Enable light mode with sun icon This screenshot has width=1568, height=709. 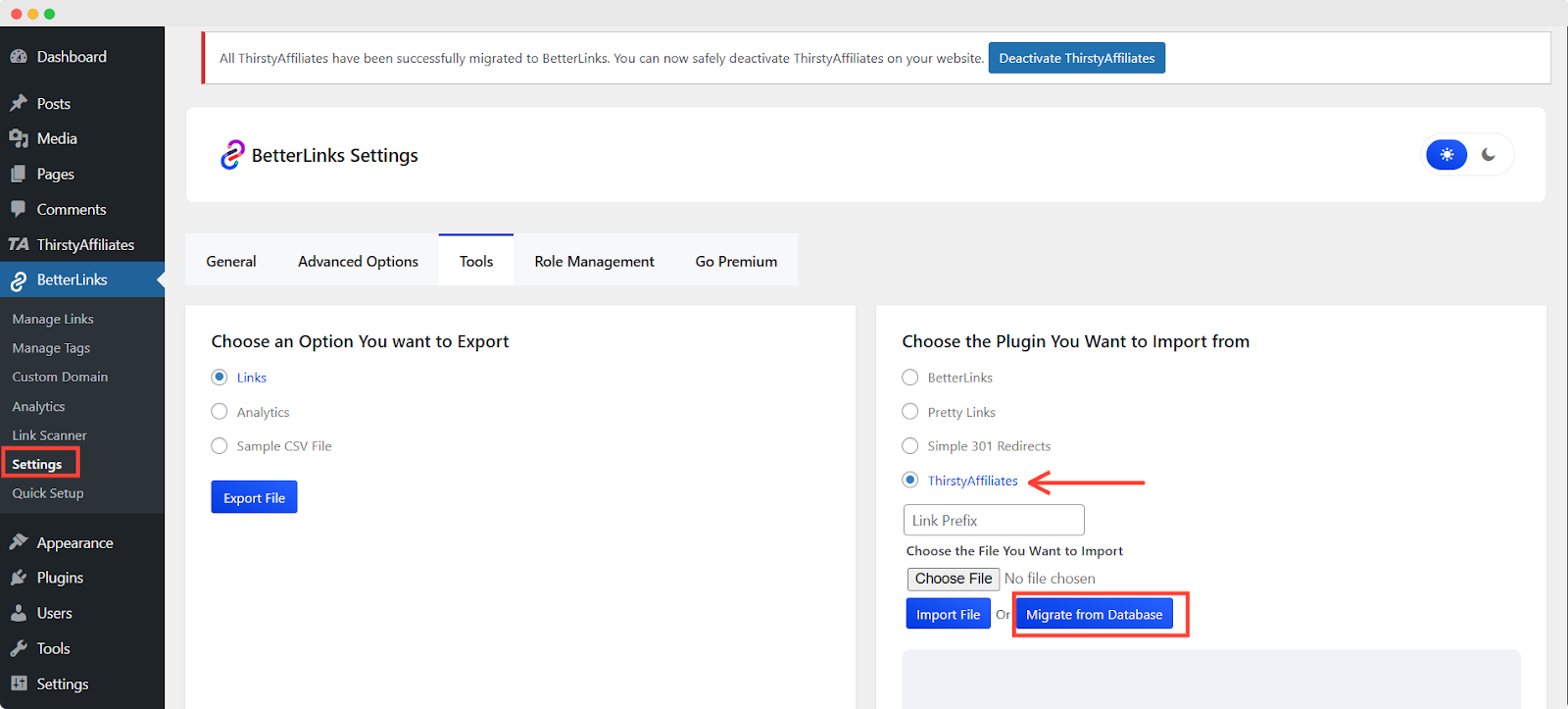tap(1446, 155)
